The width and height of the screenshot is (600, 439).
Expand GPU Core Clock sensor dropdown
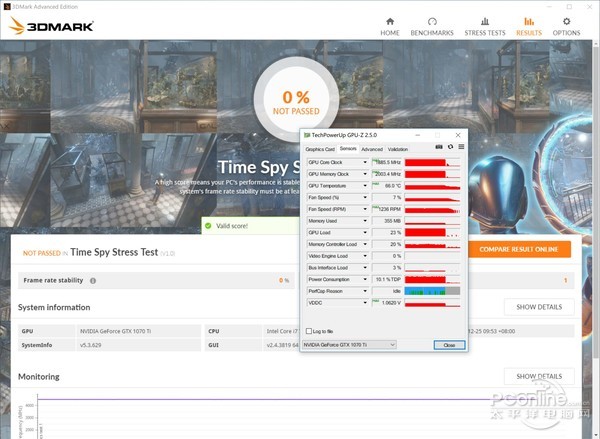[365, 162]
